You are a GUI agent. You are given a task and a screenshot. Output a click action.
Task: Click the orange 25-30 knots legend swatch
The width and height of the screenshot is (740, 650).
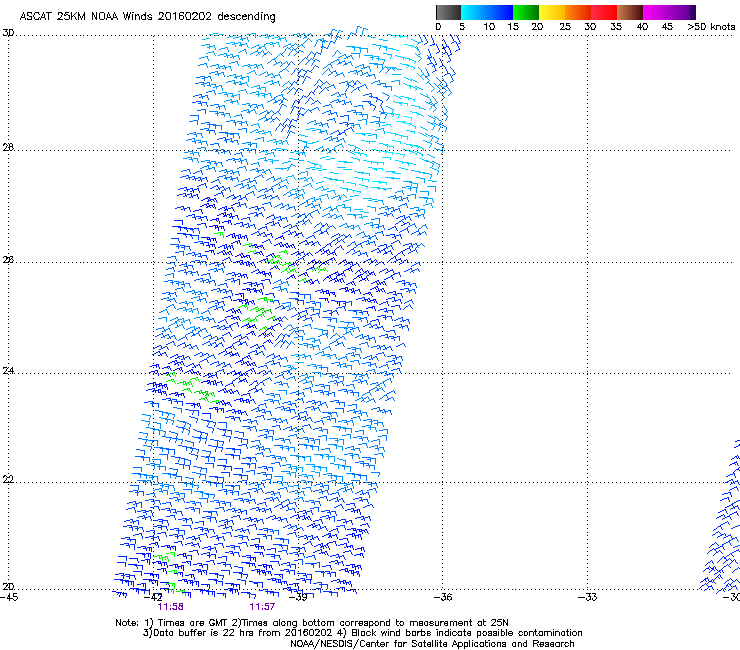[578, 12]
